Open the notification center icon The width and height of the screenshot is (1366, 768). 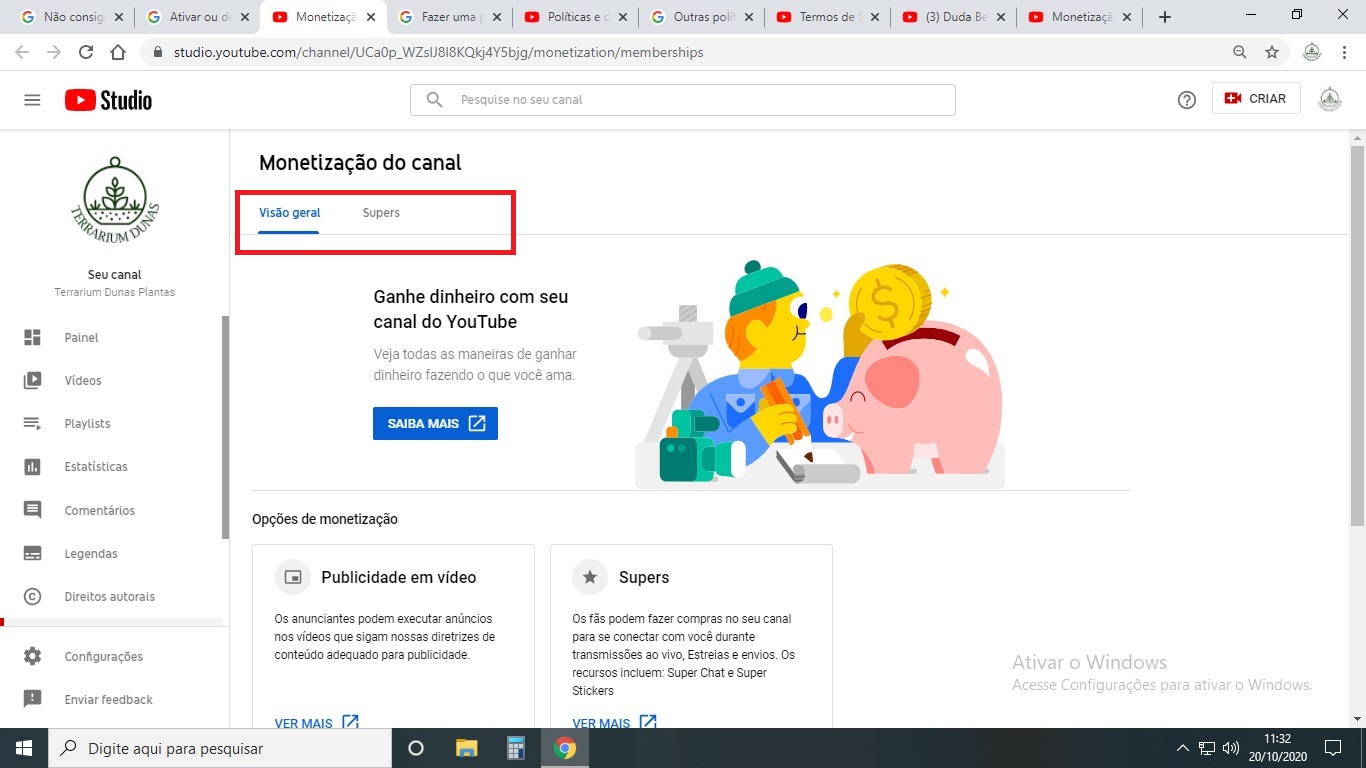coord(1332,748)
